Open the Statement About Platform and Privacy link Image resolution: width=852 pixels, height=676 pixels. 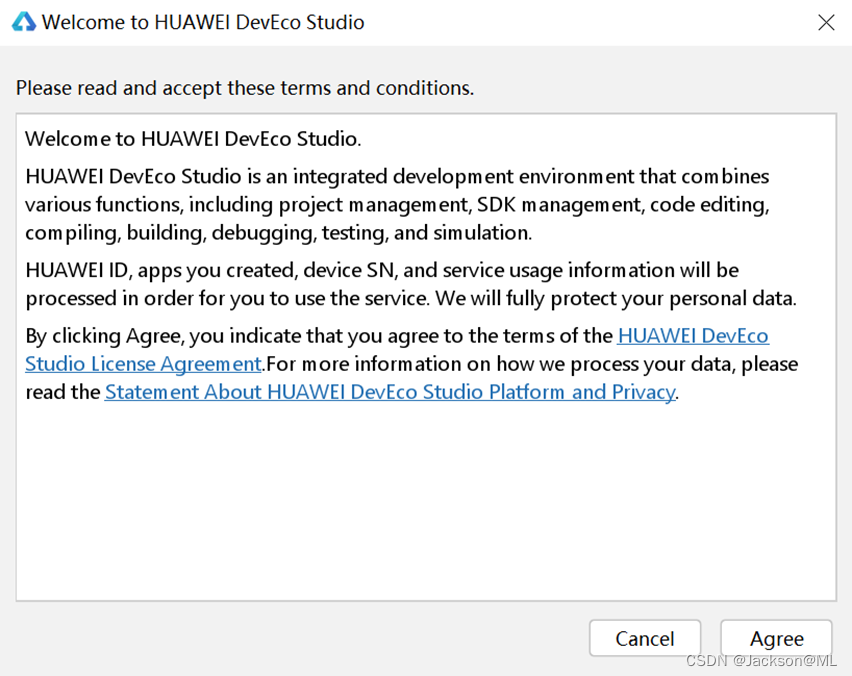pyautogui.click(x=390, y=392)
